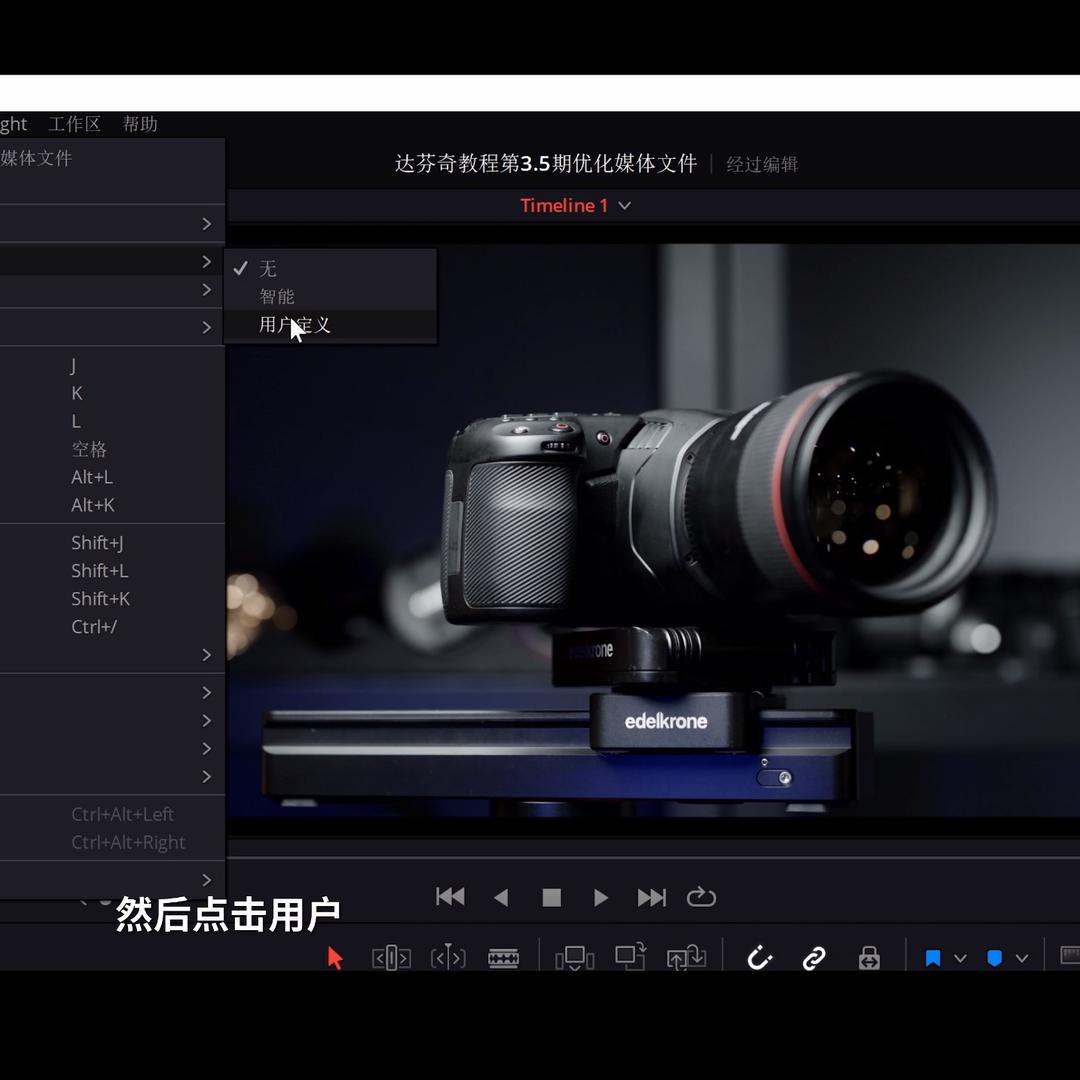1080x1080 pixels.
Task: Click the Insert Clip icon
Action: (x=575, y=958)
